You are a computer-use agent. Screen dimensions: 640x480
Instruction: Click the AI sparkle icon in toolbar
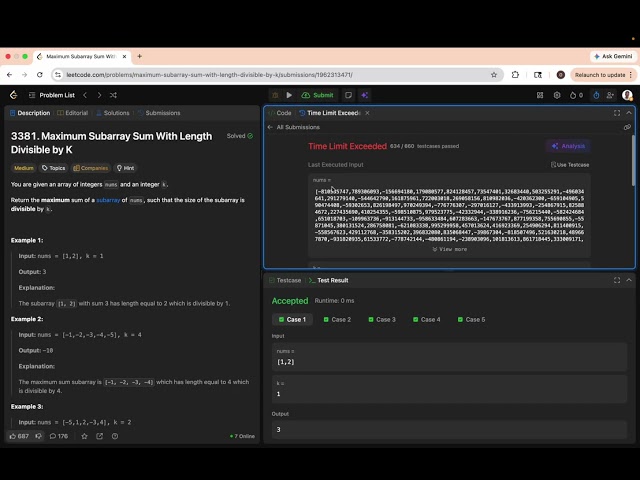click(364, 95)
